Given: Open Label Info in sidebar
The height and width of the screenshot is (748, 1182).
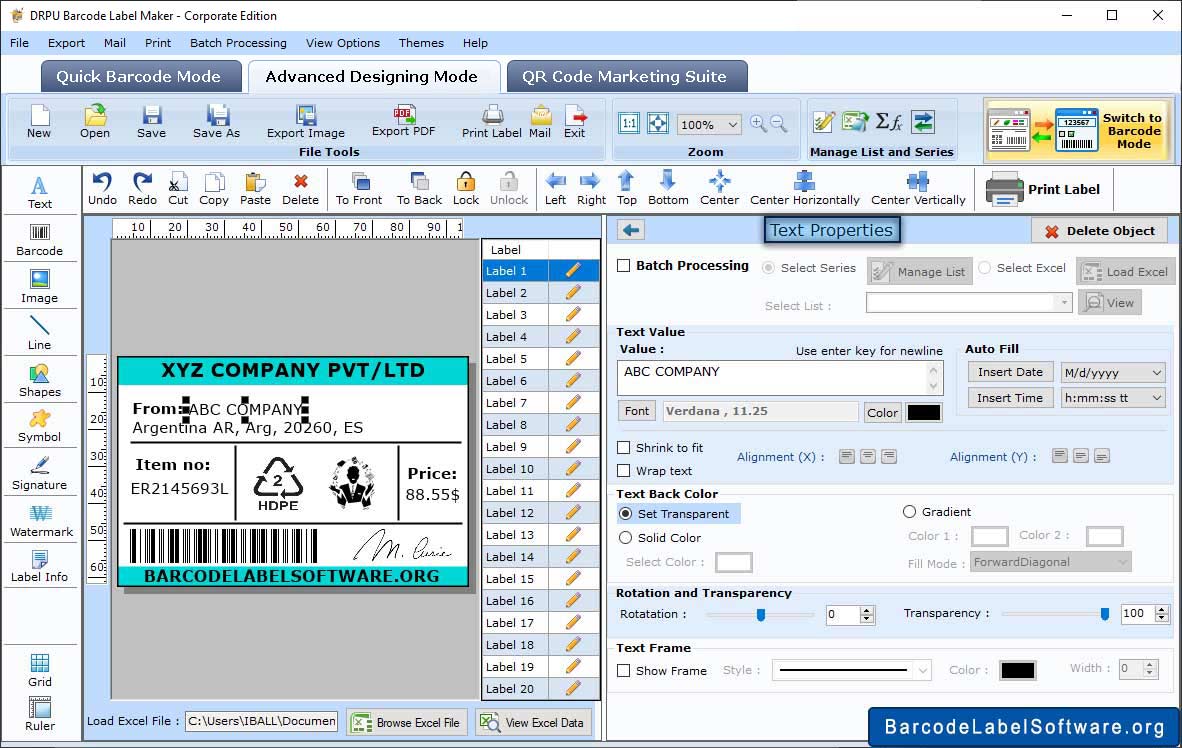Looking at the screenshot, I should (39, 566).
